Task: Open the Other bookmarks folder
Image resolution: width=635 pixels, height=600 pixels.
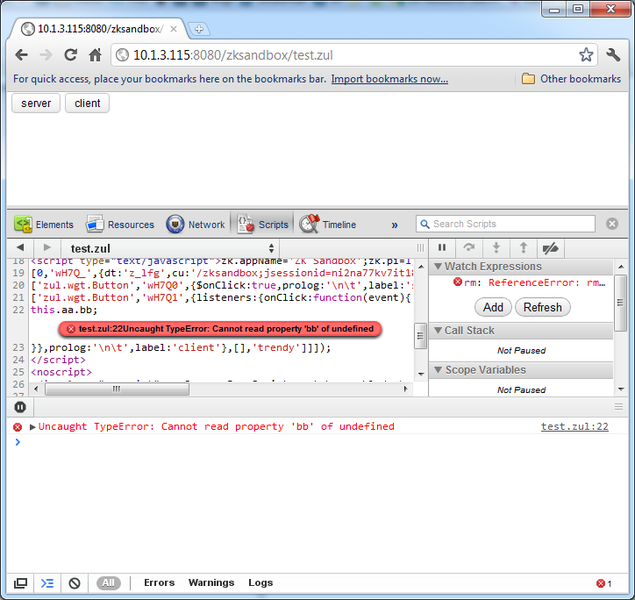Action: pos(571,79)
